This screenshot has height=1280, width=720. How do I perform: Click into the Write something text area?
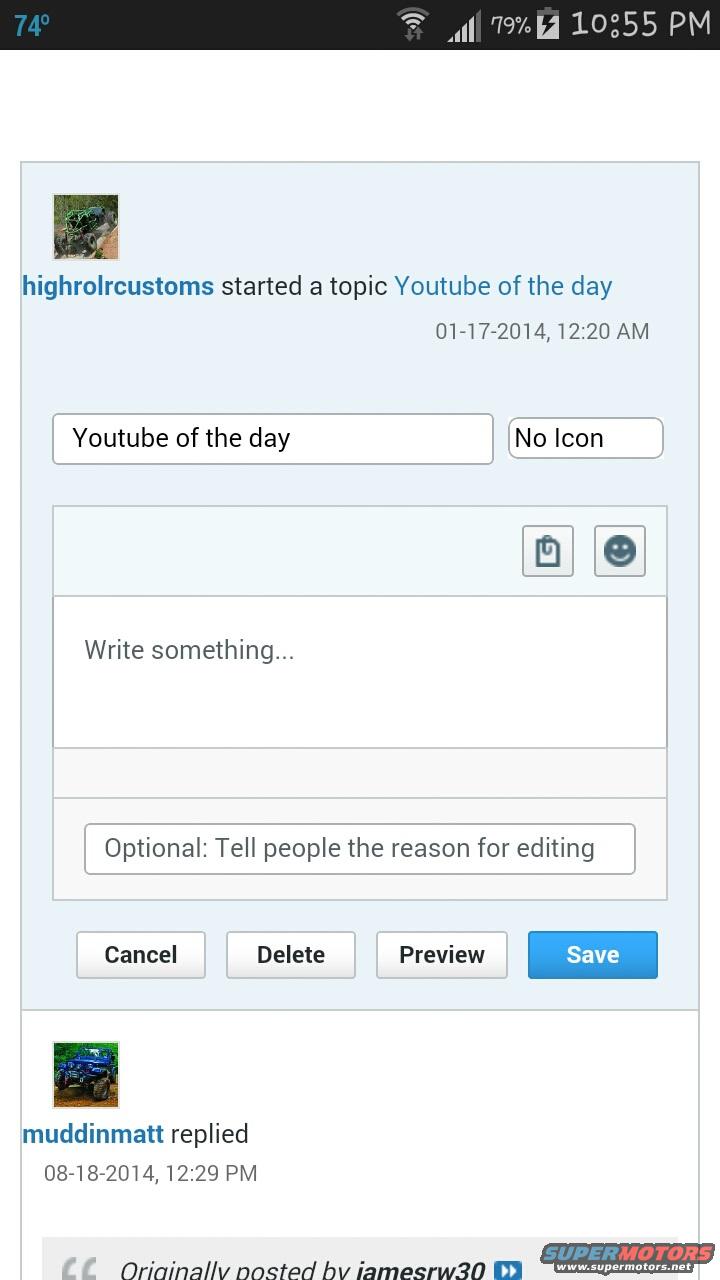pos(360,672)
